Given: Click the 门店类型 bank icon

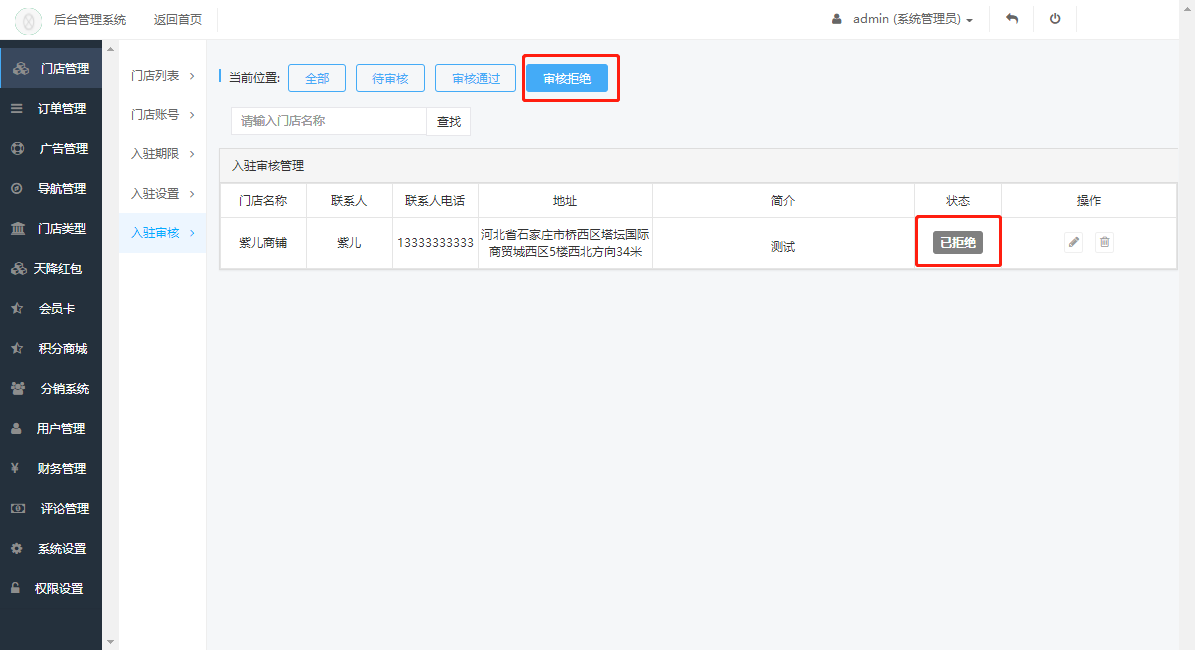Looking at the screenshot, I should click(x=18, y=229).
